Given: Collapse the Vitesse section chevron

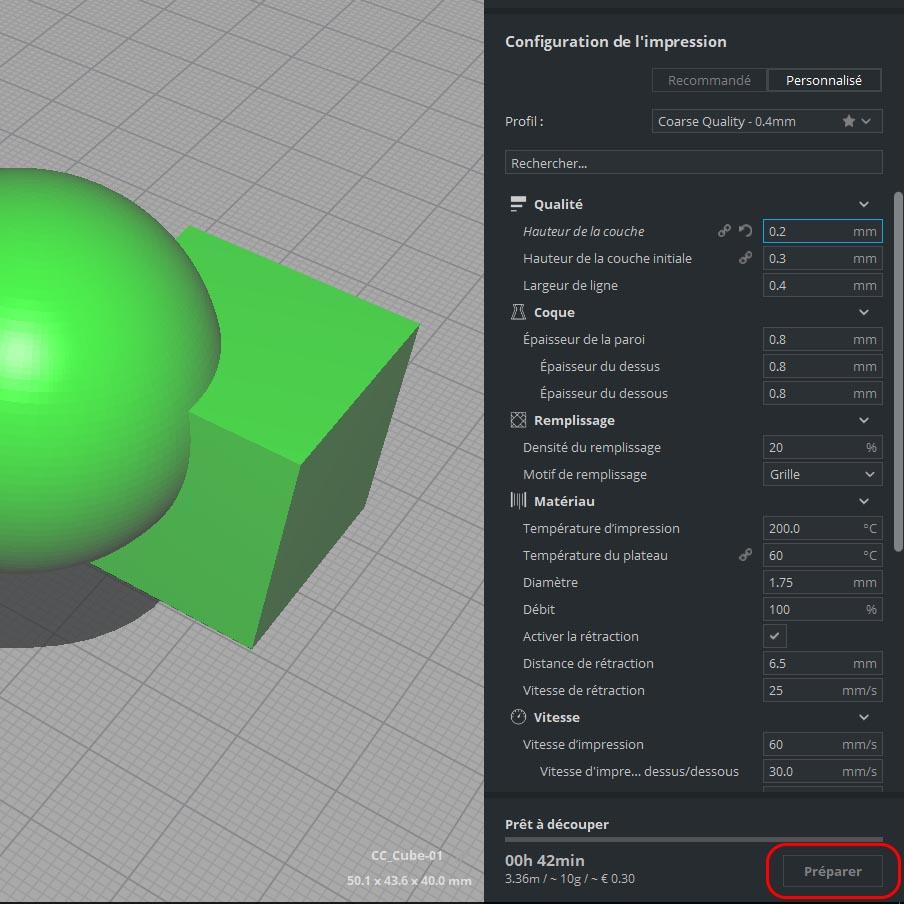Looking at the screenshot, I should pyautogui.click(x=864, y=717).
